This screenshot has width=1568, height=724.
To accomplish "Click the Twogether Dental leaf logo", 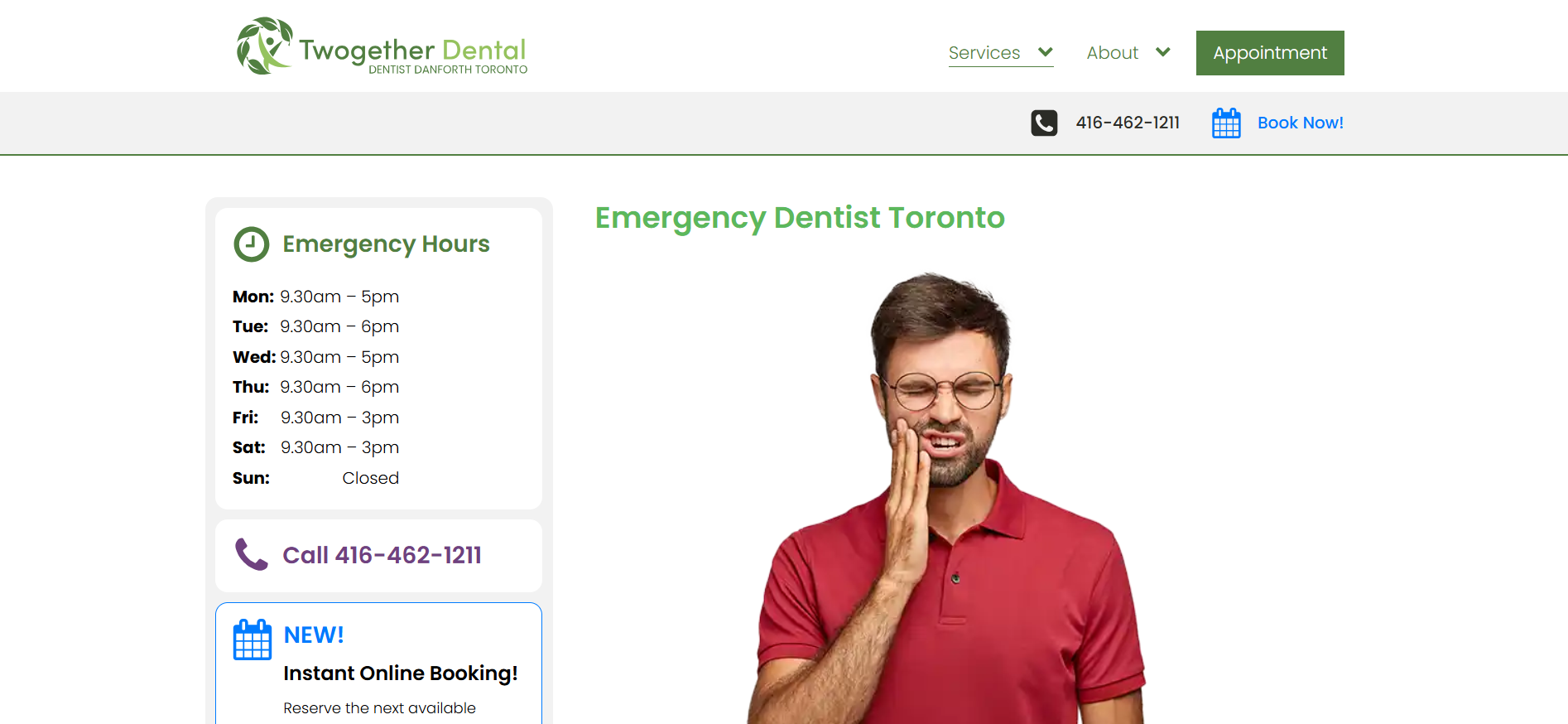I will [x=264, y=46].
